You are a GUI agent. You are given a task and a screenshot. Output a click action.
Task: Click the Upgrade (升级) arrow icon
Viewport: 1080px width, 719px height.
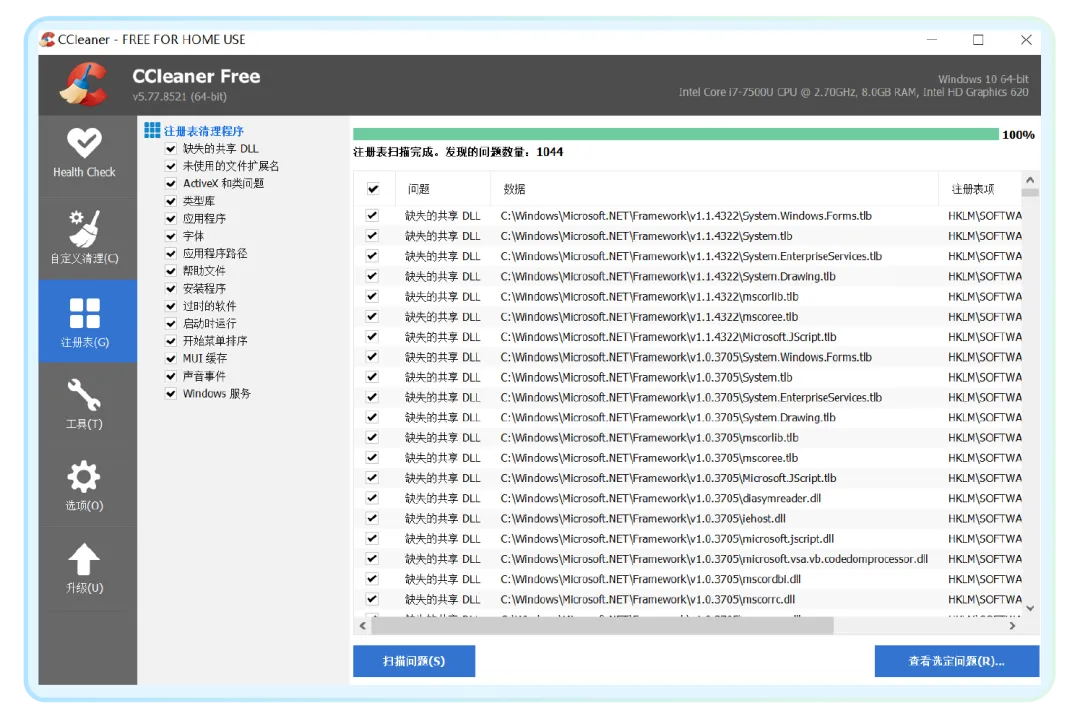(x=84, y=559)
